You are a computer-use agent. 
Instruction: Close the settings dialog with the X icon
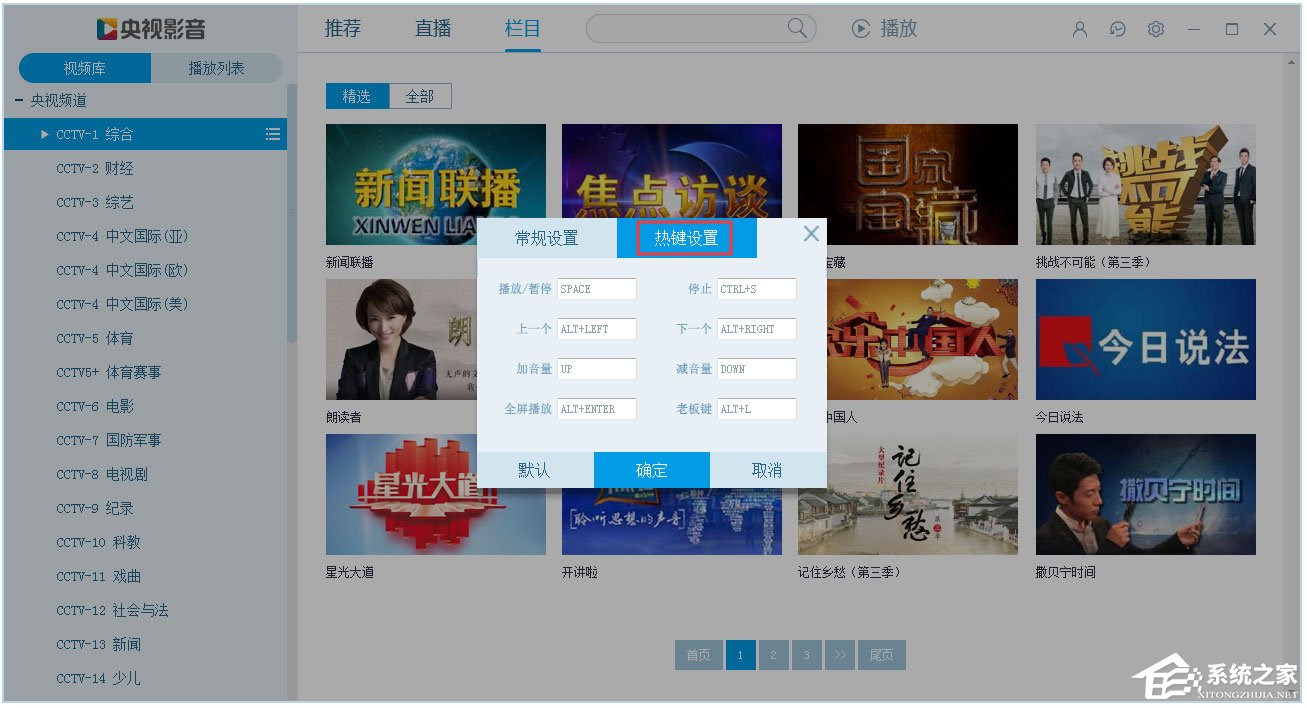(x=811, y=233)
